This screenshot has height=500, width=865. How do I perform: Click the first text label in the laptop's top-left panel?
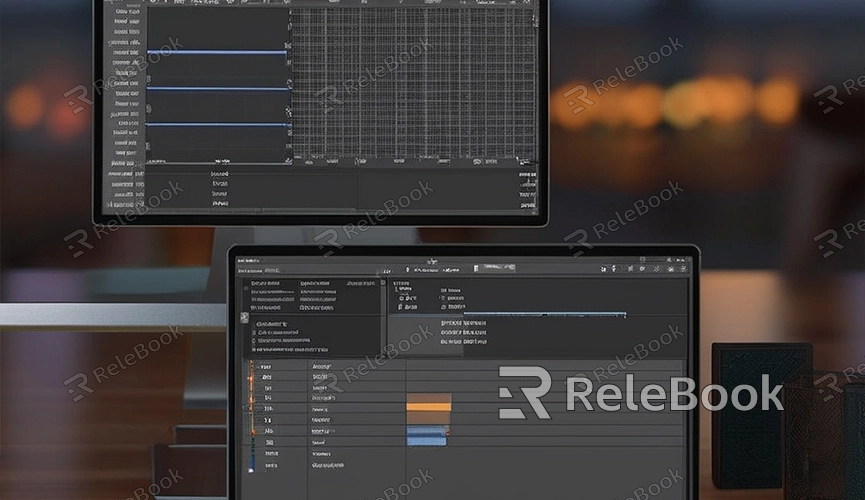point(266,284)
